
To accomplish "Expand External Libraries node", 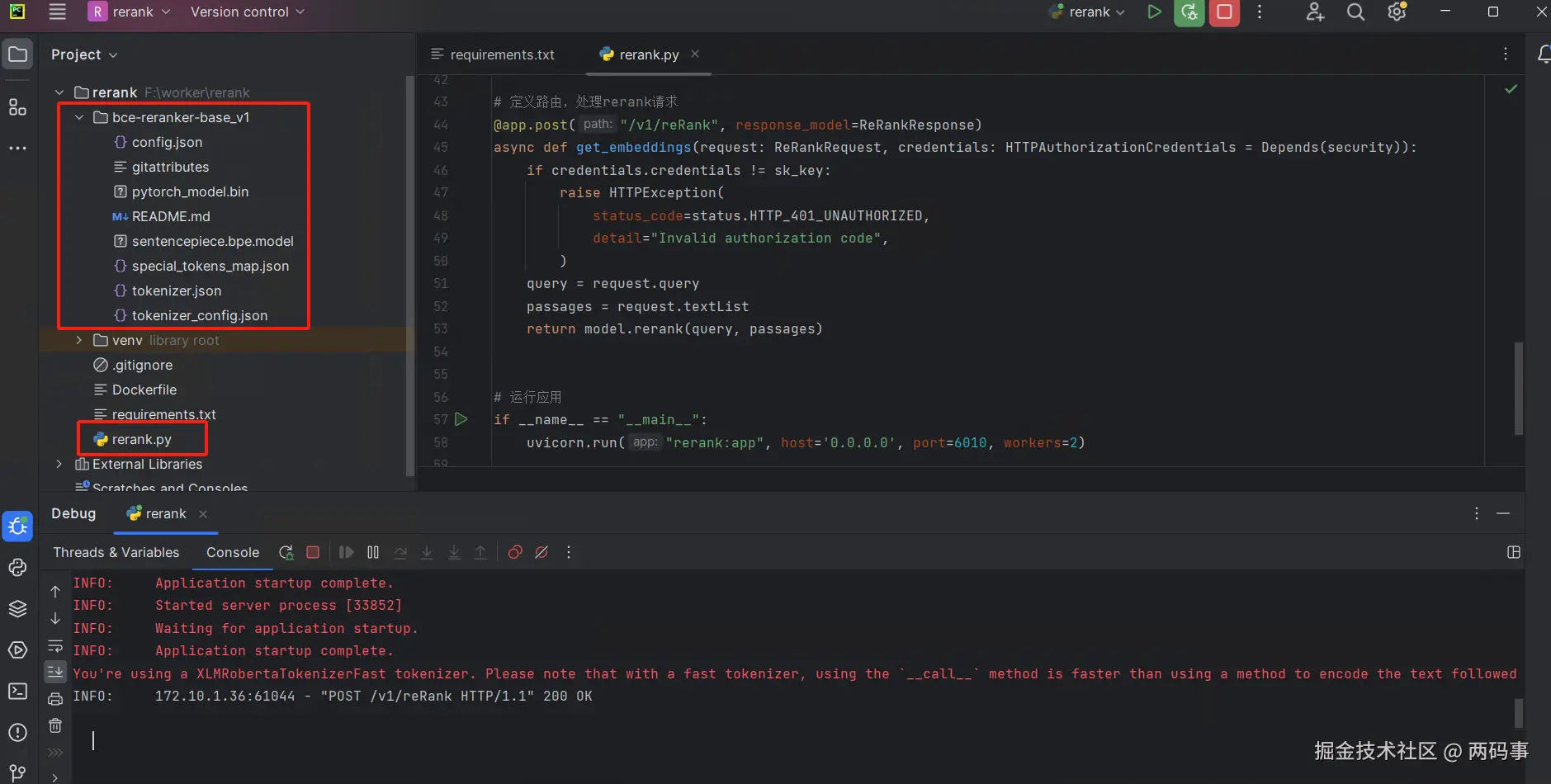I will (59, 464).
